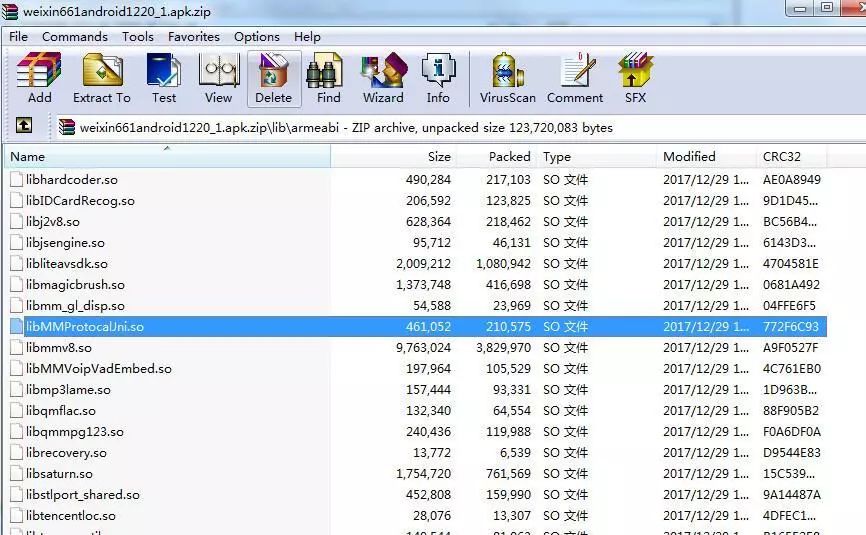The width and height of the screenshot is (866, 535).
Task: Open the View file icon
Action: click(x=218, y=78)
